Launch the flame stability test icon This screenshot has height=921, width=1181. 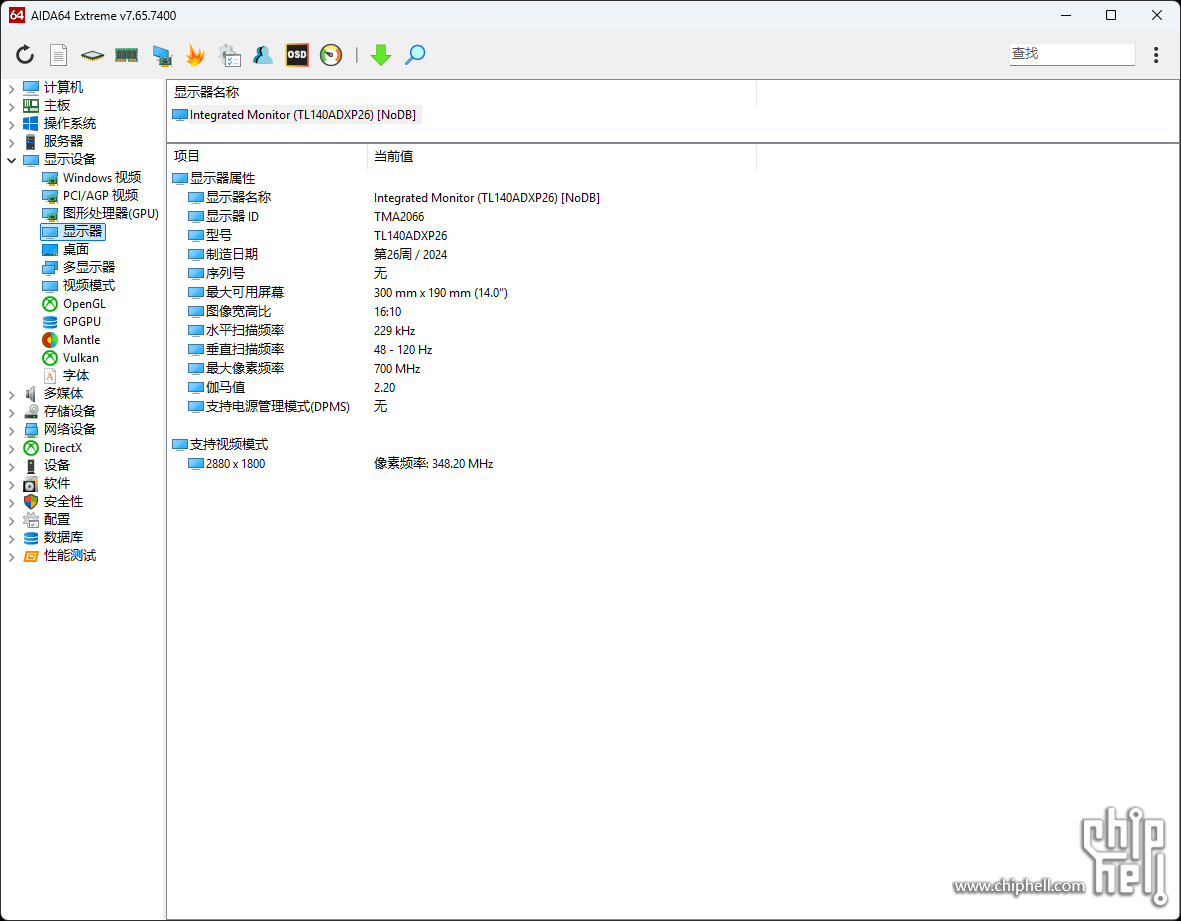click(x=195, y=54)
